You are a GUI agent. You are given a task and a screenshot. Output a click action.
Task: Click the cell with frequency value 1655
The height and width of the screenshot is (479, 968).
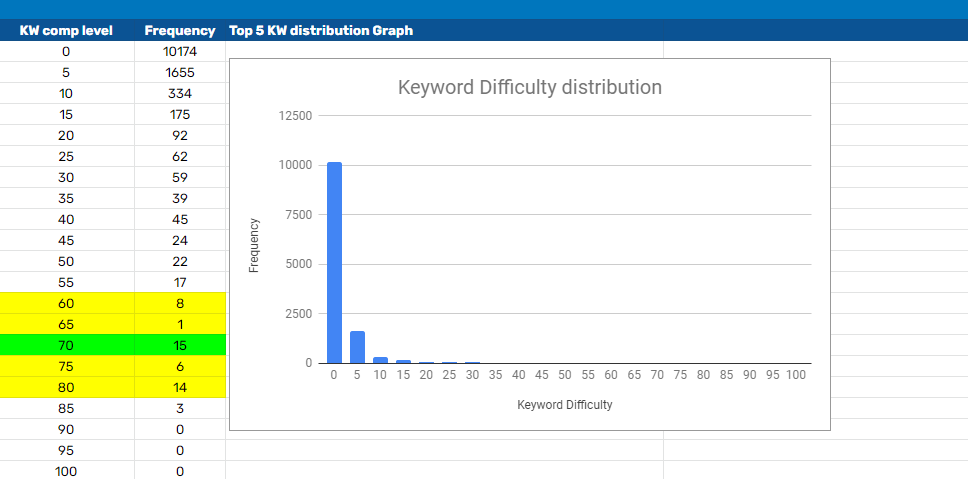pos(180,72)
